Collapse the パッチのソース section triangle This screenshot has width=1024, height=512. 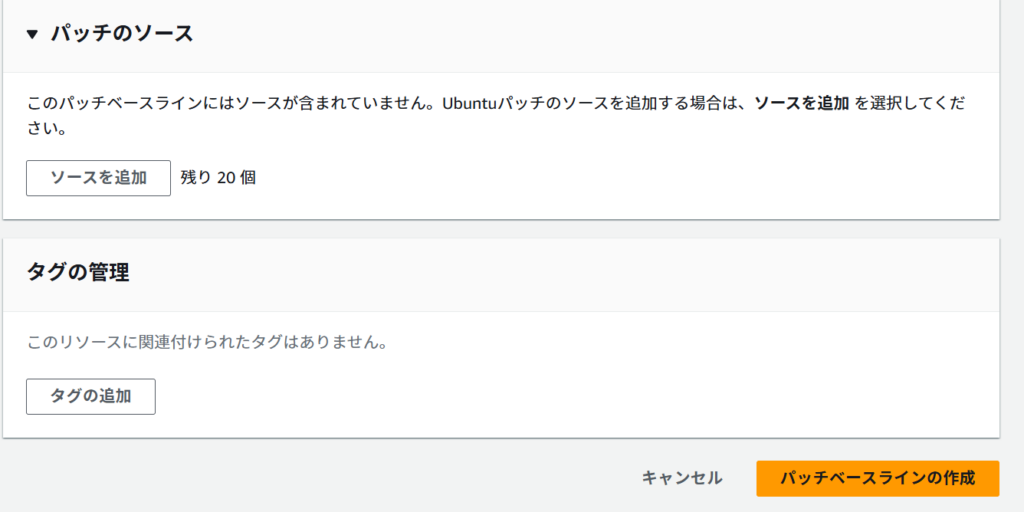pyautogui.click(x=33, y=34)
